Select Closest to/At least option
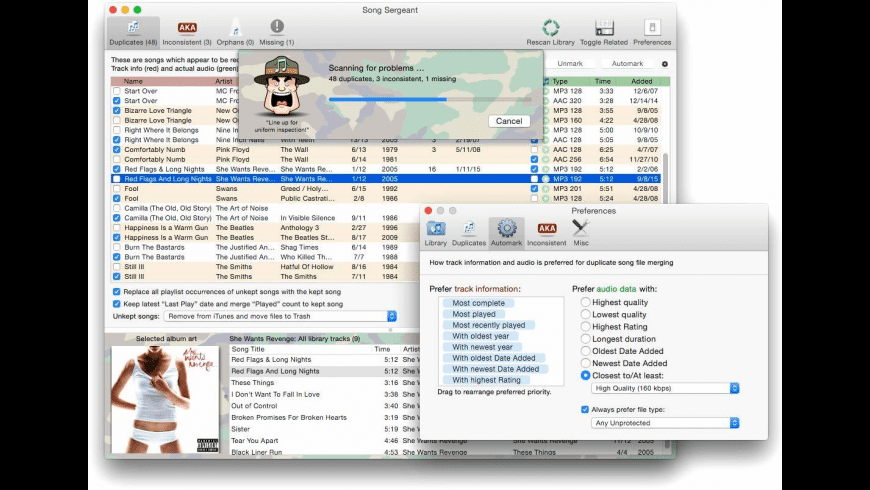The width and height of the screenshot is (870, 490). click(585, 376)
